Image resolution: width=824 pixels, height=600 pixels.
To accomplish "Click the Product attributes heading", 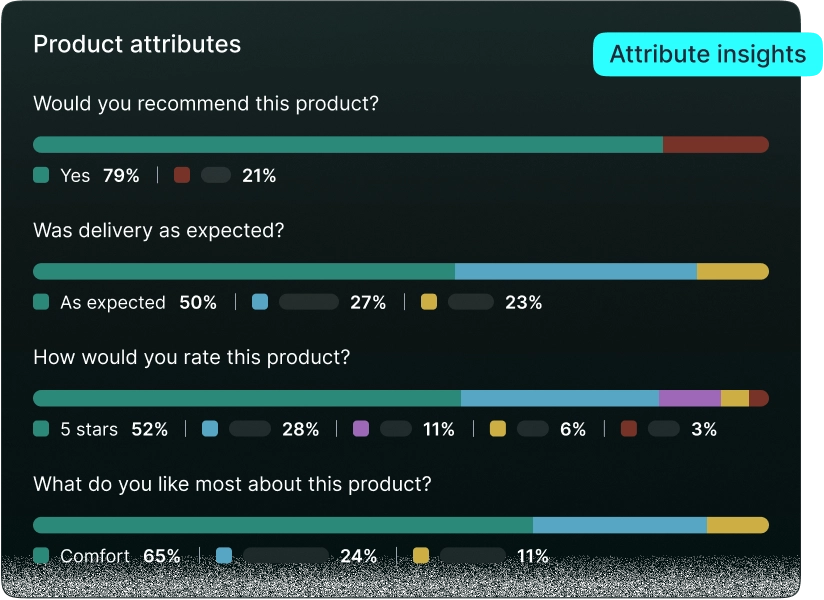I will tap(137, 44).
